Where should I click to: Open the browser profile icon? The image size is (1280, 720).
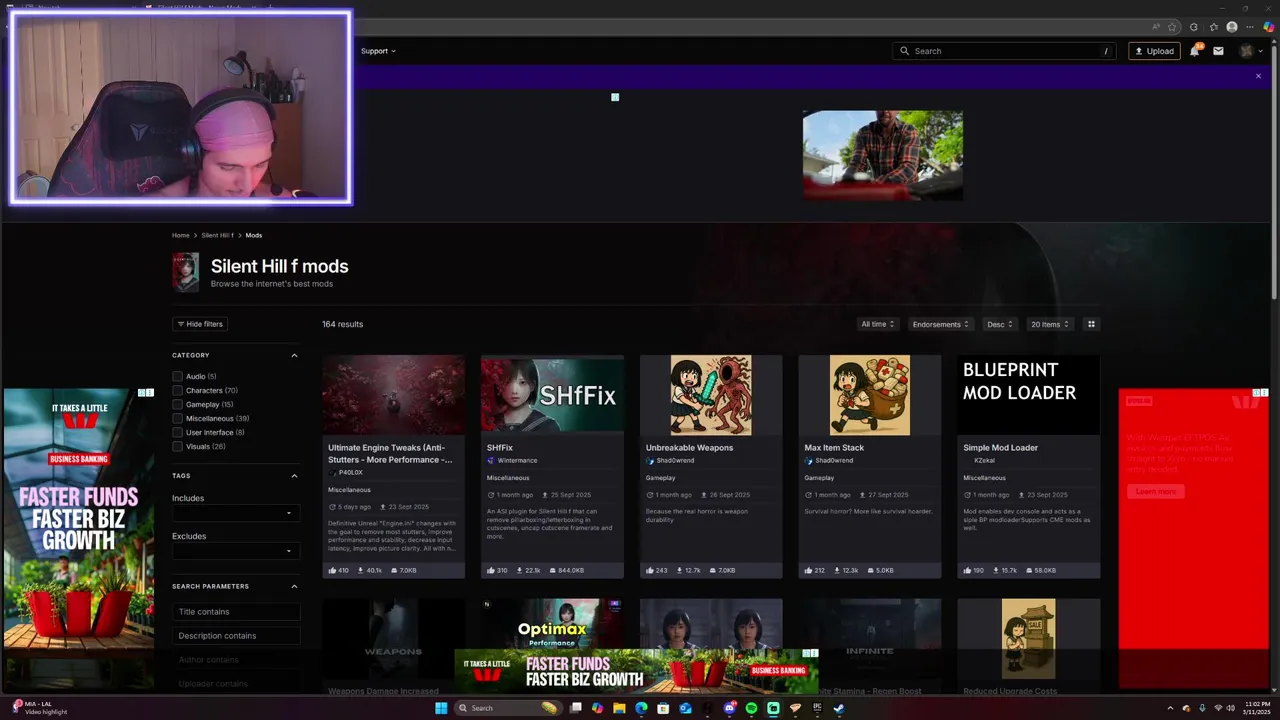(x=1232, y=27)
